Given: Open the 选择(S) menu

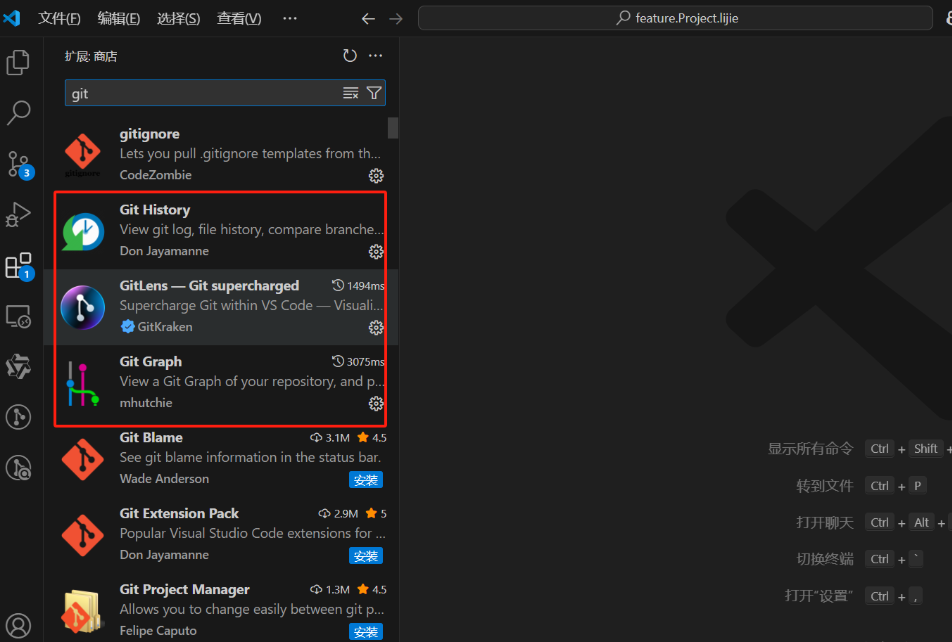Looking at the screenshot, I should point(178,18).
